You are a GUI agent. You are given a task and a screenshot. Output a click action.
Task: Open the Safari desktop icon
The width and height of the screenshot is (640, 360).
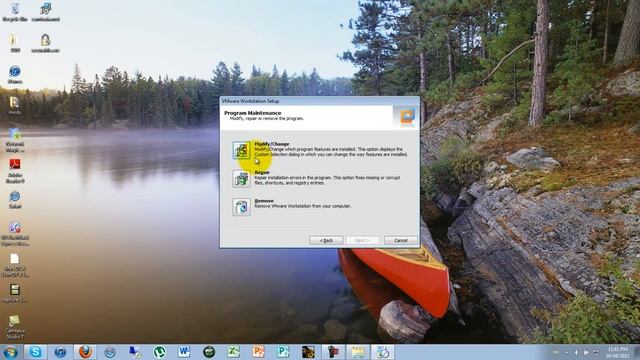(15, 200)
